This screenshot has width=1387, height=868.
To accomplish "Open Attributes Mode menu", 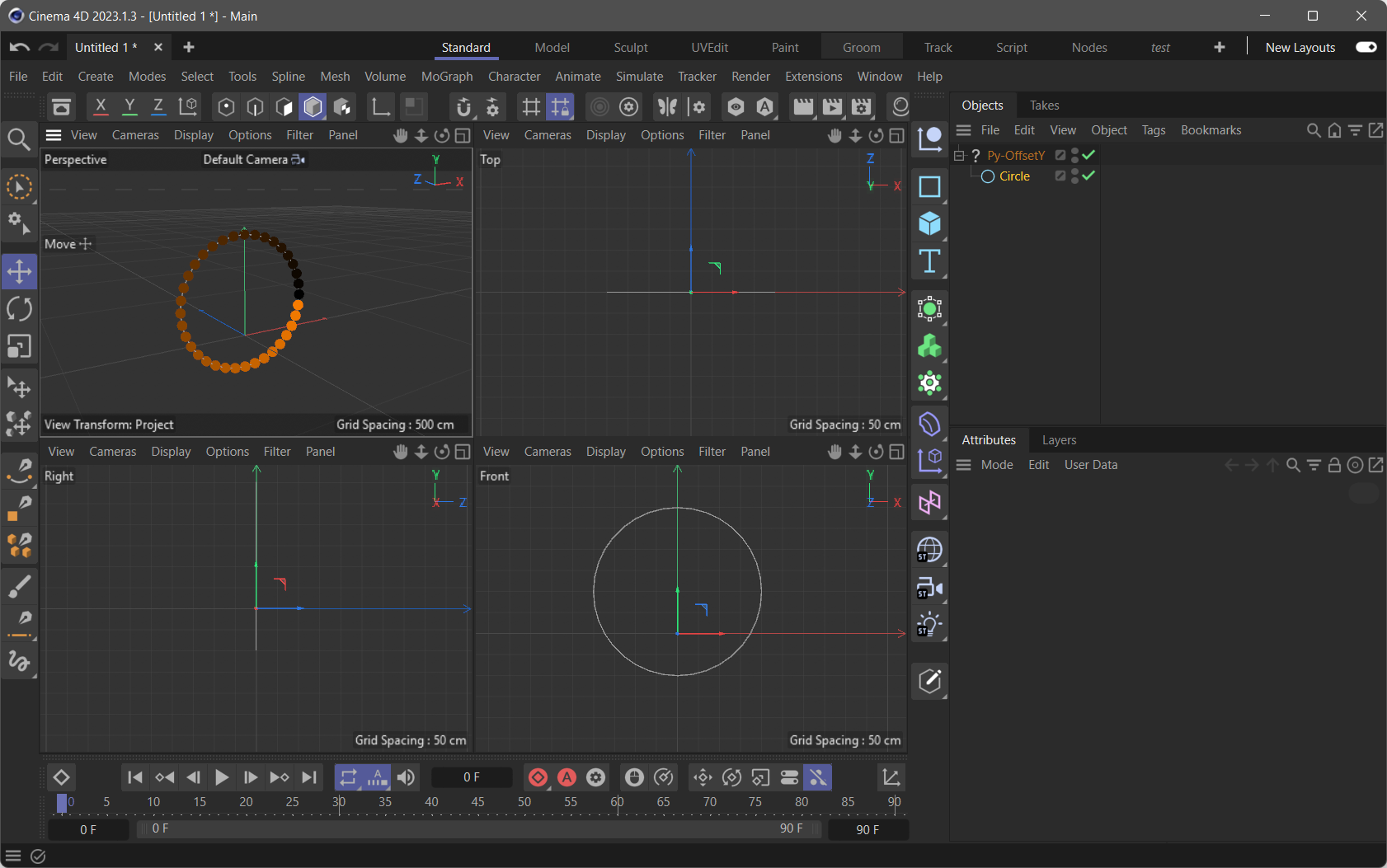I will [x=997, y=465].
